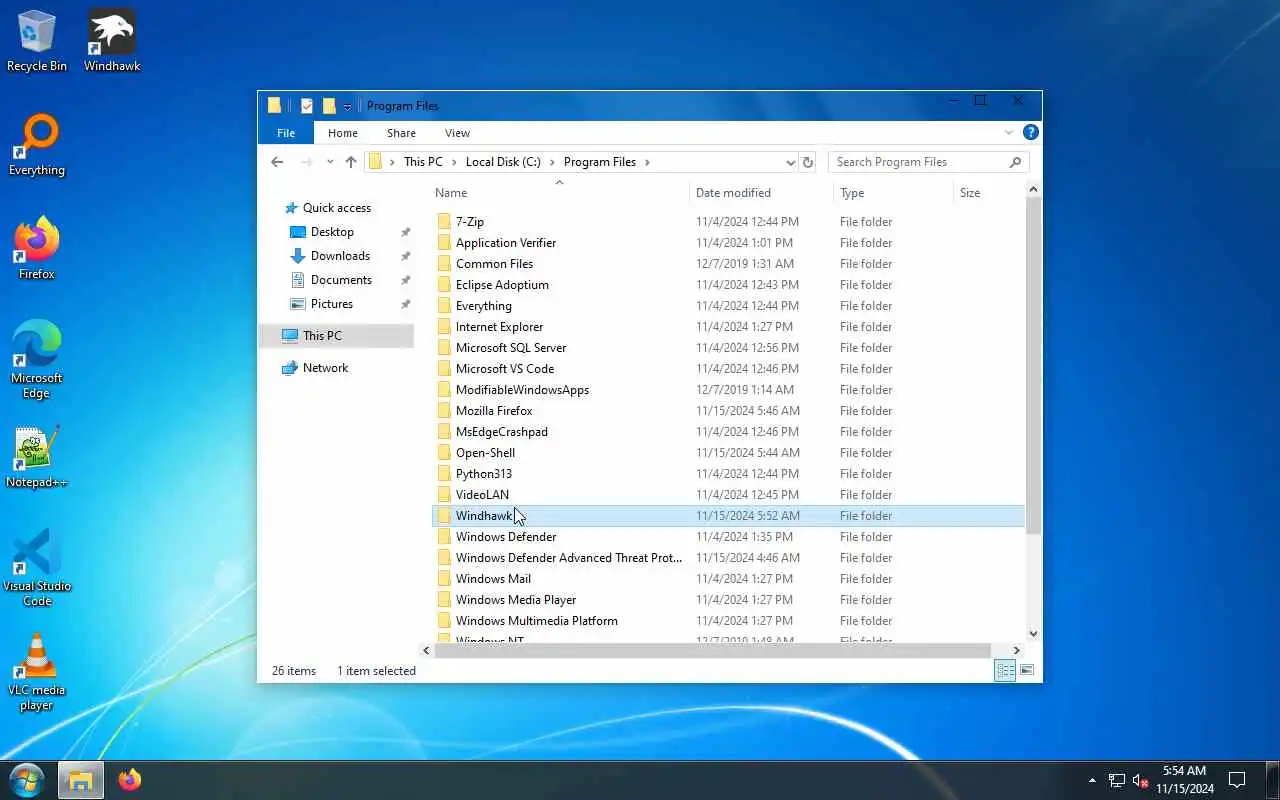Click the horizontal scrollbar in file list
This screenshot has height=800, width=1280.
point(713,650)
